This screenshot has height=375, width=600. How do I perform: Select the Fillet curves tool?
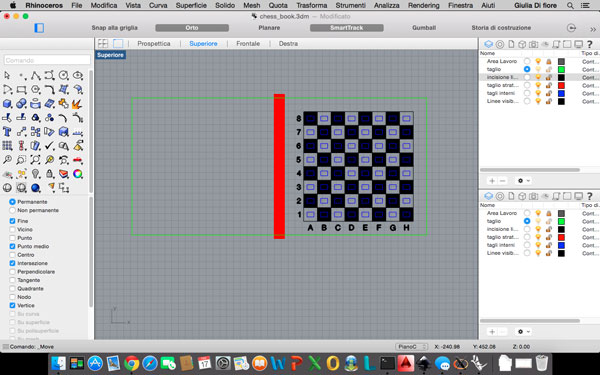click(50, 90)
